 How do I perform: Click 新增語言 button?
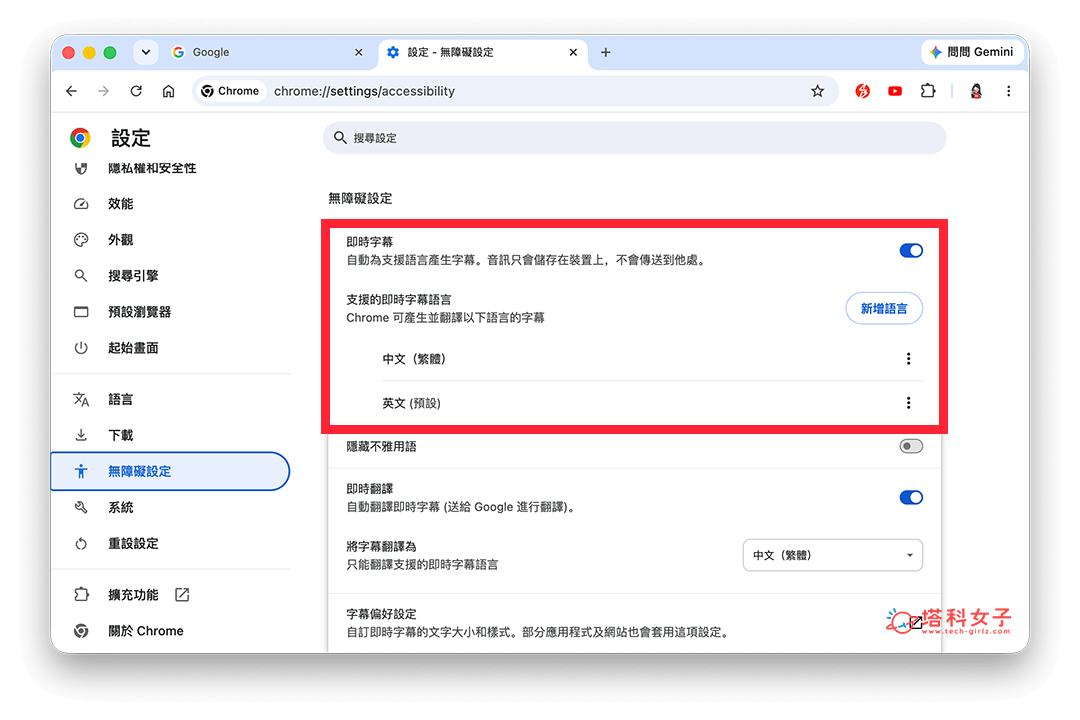click(x=884, y=309)
